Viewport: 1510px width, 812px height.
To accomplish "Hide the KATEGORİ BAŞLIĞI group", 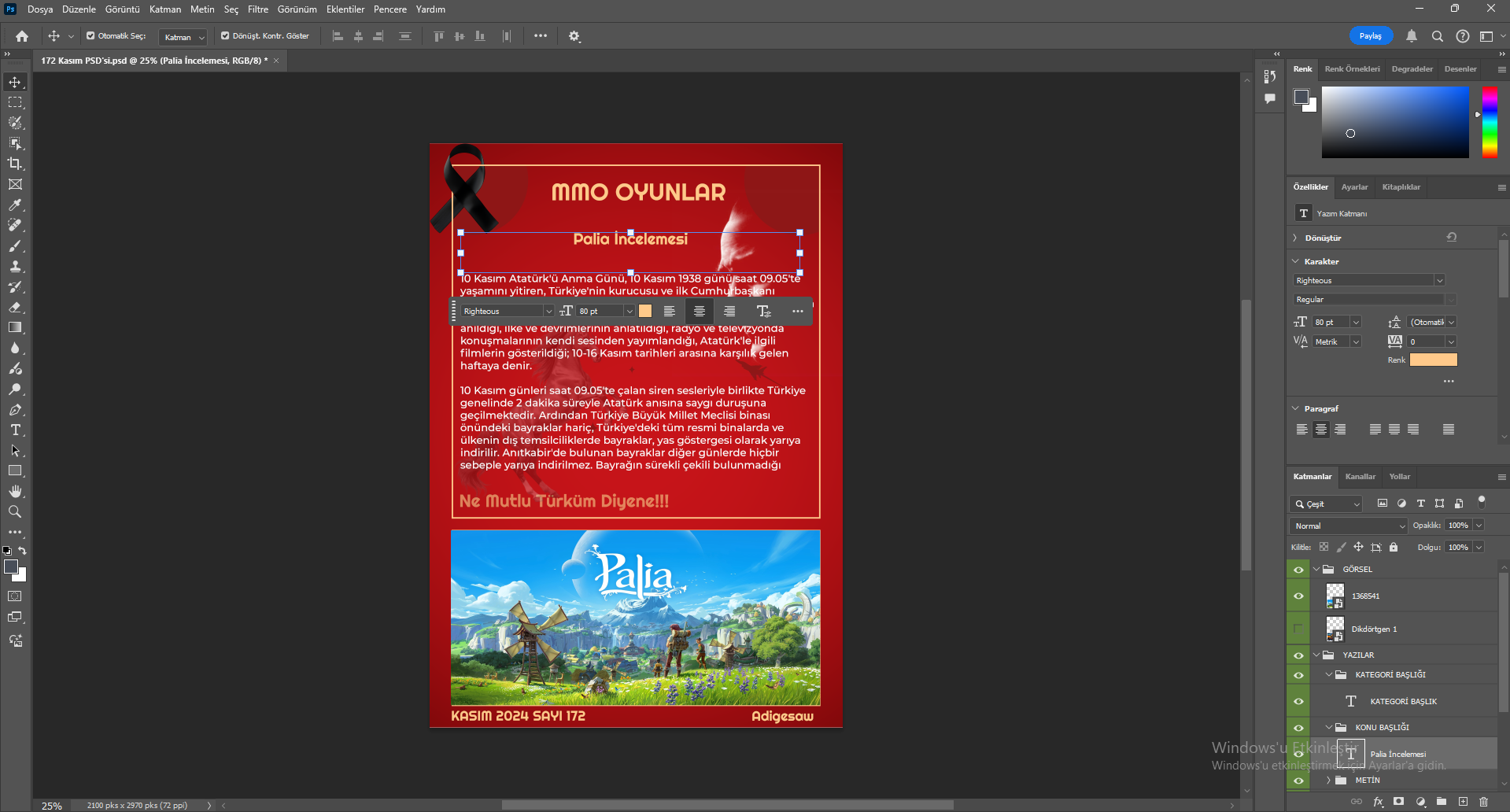I will point(1298,675).
